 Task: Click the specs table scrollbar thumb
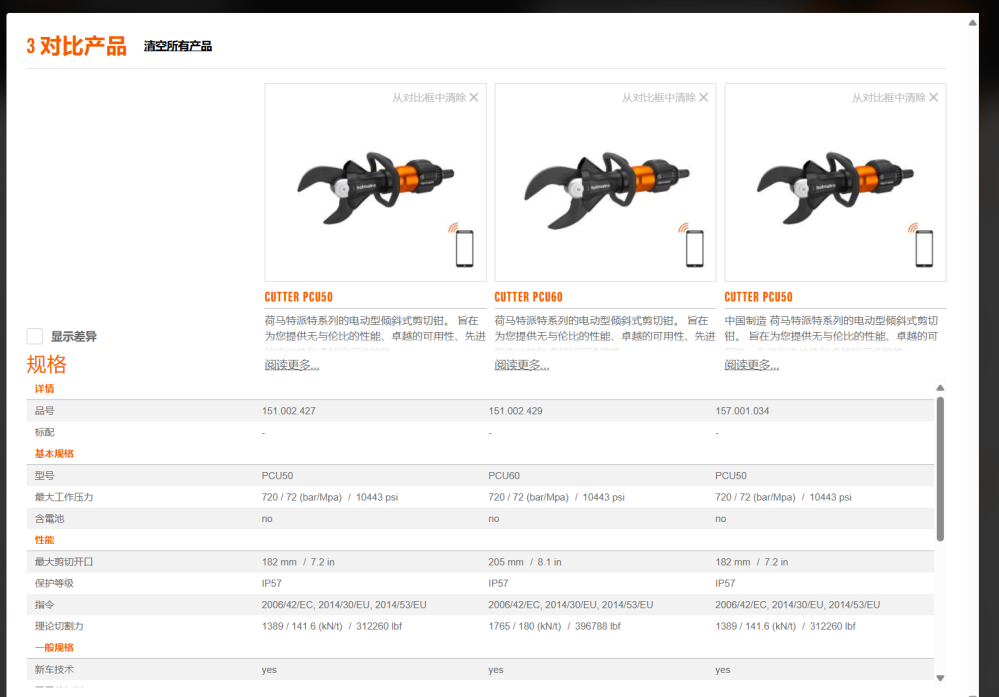(x=940, y=469)
